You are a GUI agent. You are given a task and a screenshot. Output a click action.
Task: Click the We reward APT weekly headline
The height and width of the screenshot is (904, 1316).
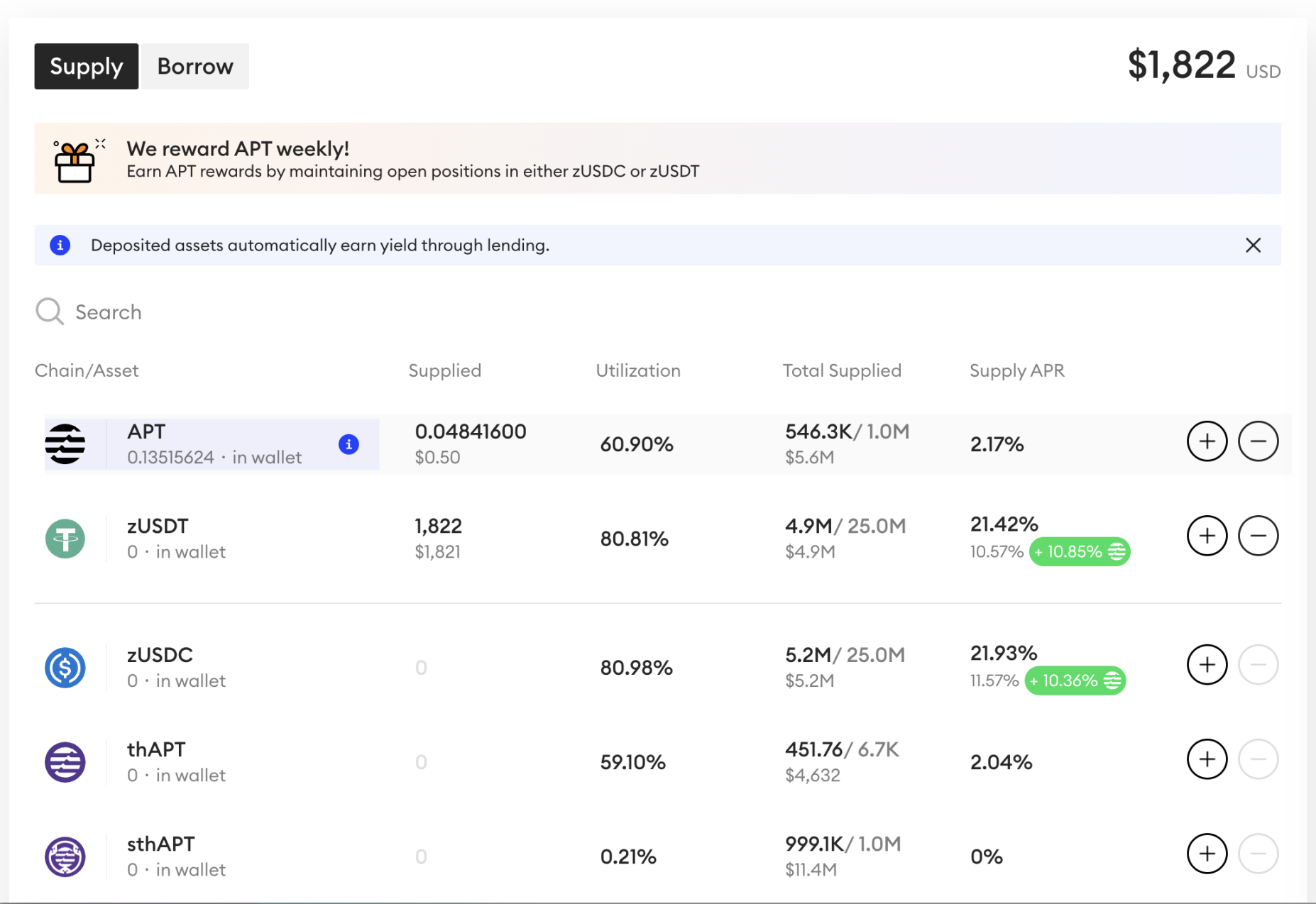tap(238, 148)
